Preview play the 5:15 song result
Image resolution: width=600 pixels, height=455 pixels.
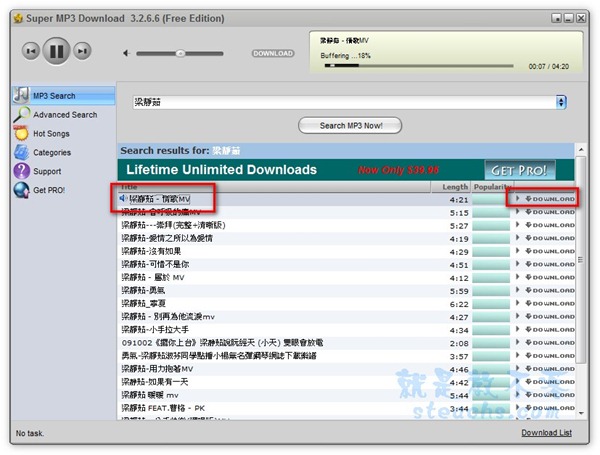pos(517,213)
